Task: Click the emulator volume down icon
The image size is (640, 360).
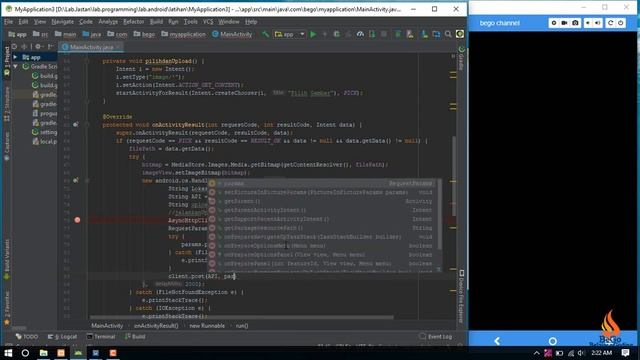Action: (588, 23)
